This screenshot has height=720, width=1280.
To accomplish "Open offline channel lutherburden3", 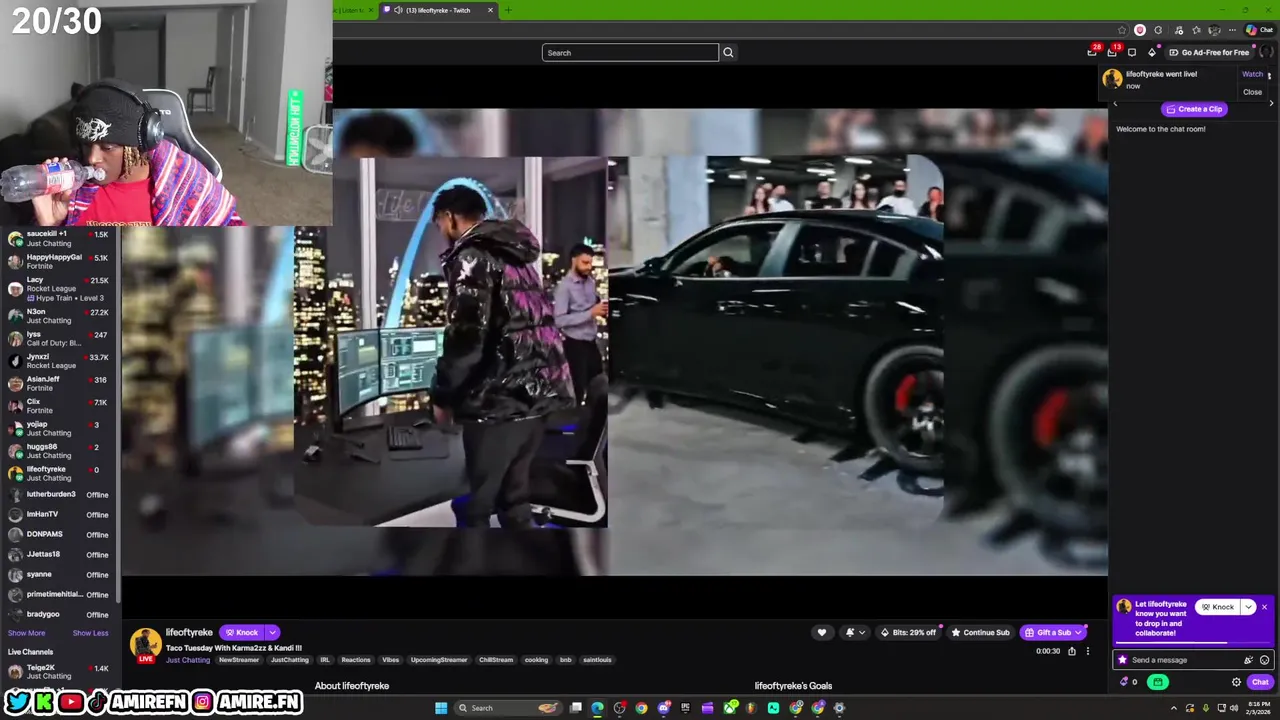I will pyautogui.click(x=60, y=495).
